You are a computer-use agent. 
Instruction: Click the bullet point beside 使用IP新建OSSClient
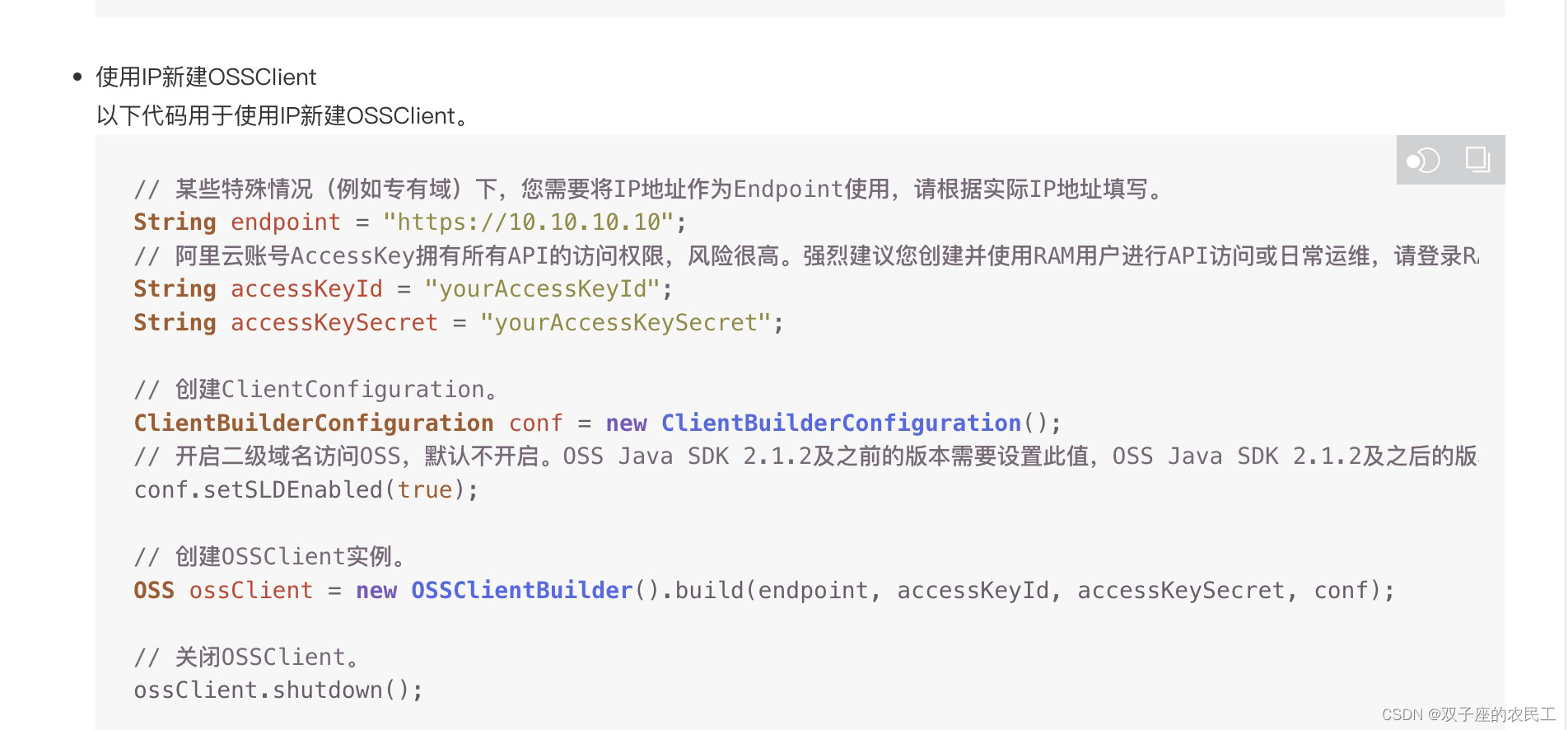tap(77, 75)
